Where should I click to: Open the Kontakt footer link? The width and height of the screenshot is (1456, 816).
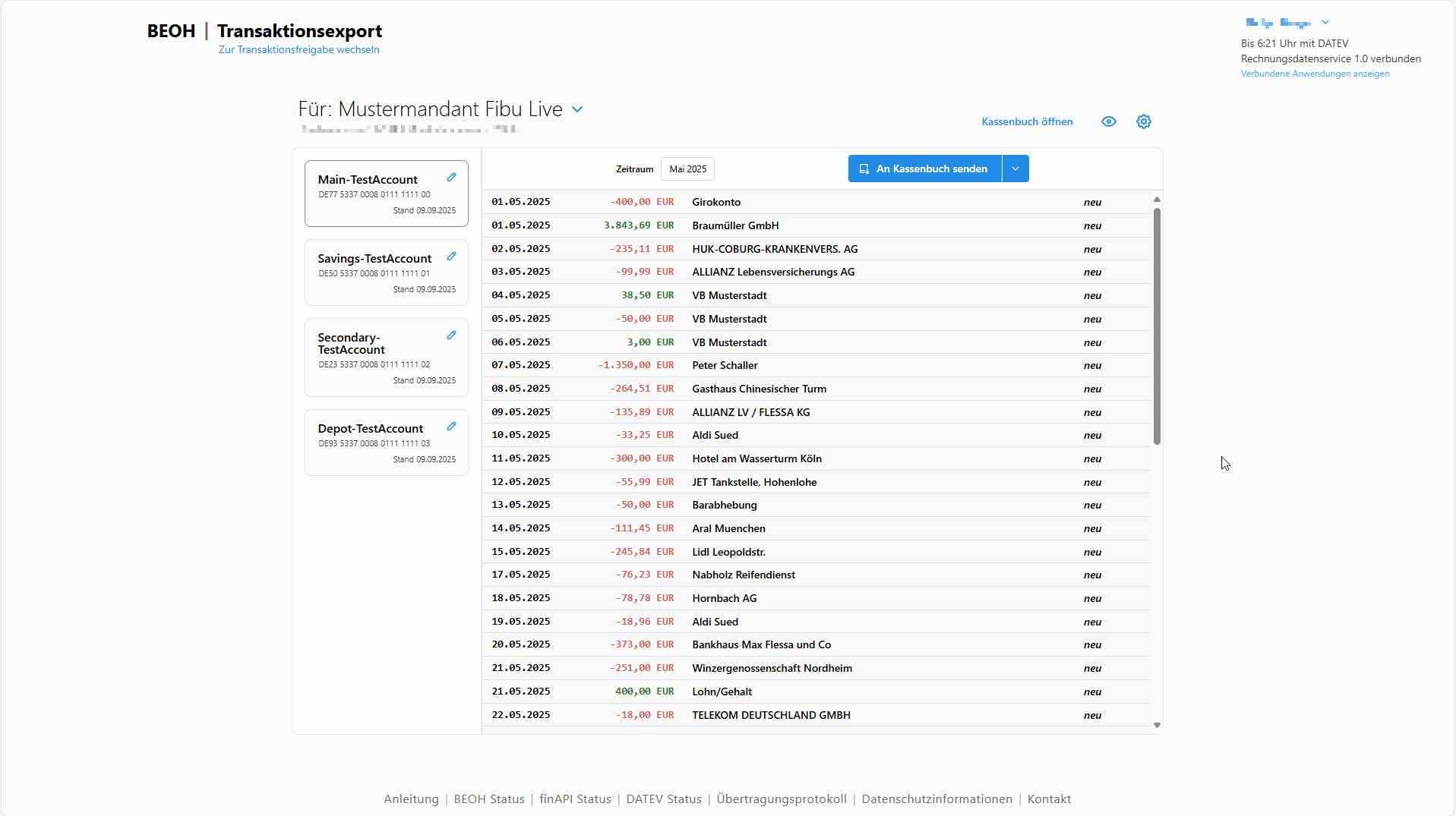tap(1049, 799)
